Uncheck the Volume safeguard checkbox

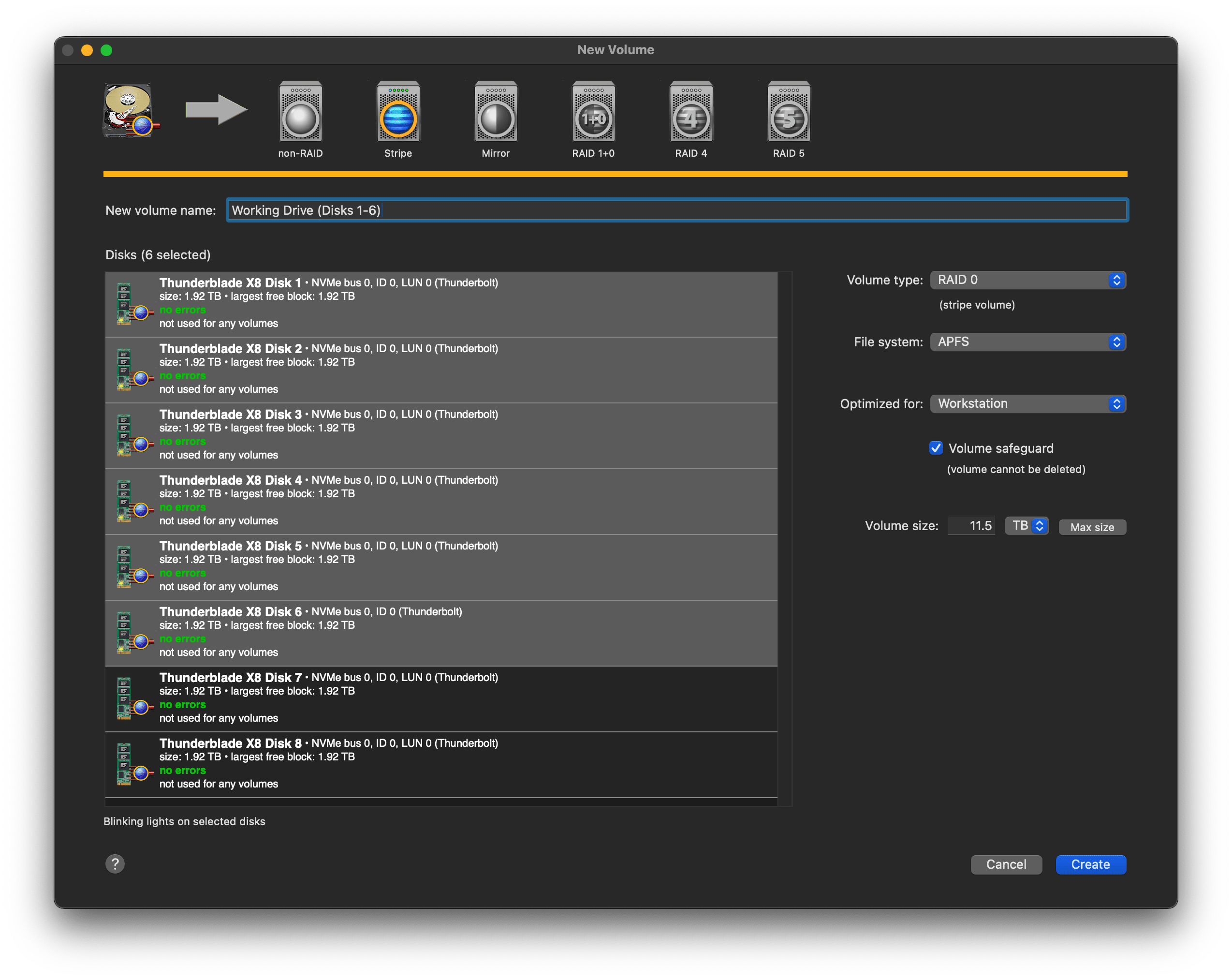pyautogui.click(x=936, y=448)
